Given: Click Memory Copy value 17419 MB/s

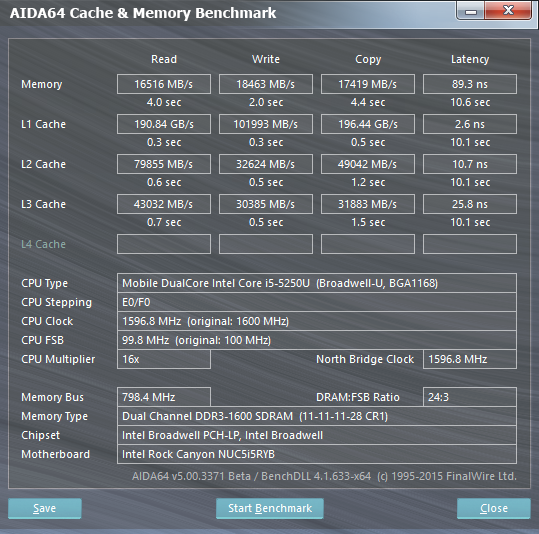Looking at the screenshot, I should tap(368, 84).
